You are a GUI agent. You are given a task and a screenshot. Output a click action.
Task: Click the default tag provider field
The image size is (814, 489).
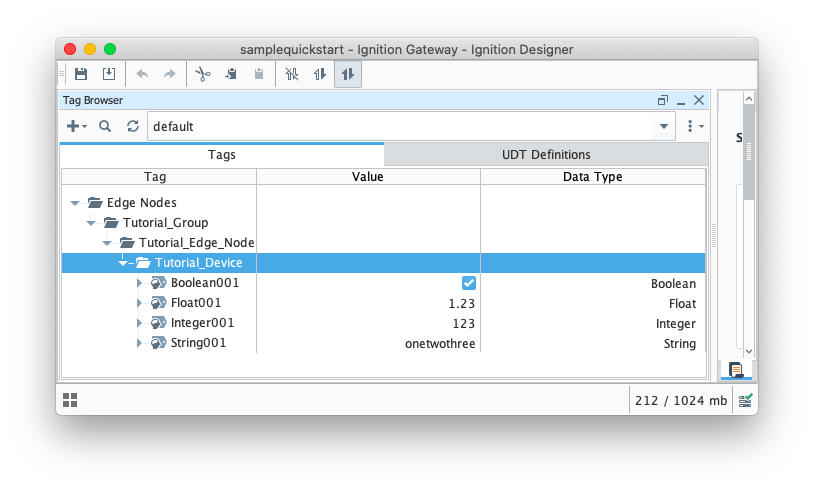tap(400, 127)
